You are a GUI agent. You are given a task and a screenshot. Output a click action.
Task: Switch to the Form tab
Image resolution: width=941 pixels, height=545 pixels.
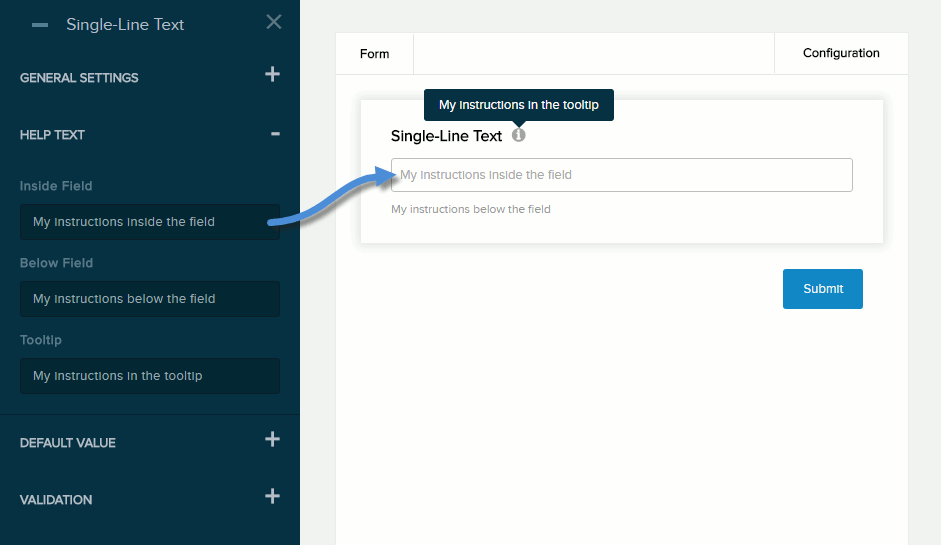click(374, 54)
